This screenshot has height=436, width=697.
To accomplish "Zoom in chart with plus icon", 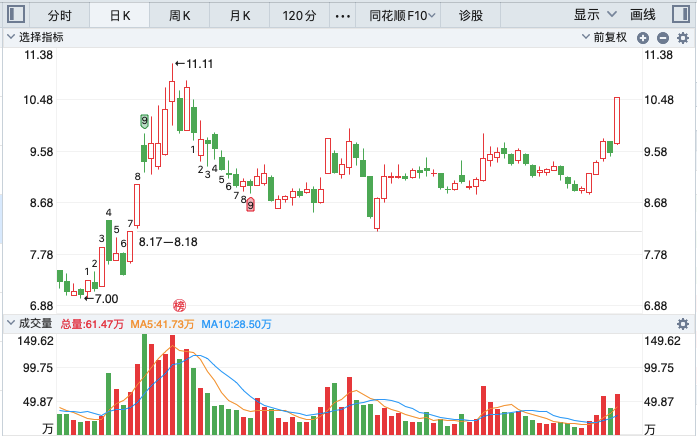I will coord(642,38).
